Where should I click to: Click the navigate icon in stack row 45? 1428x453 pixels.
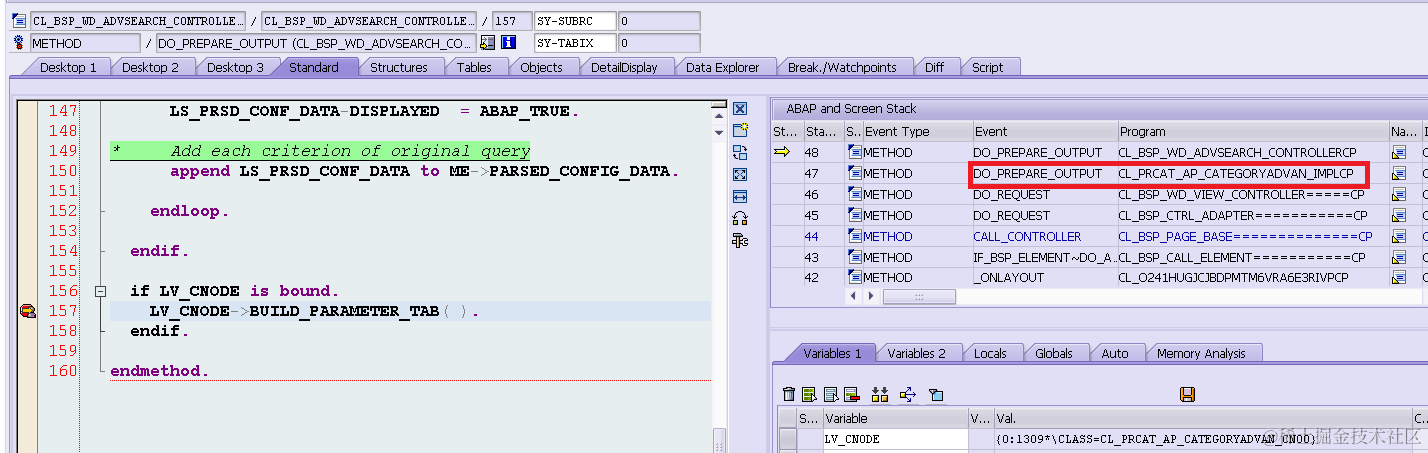[1399, 215]
